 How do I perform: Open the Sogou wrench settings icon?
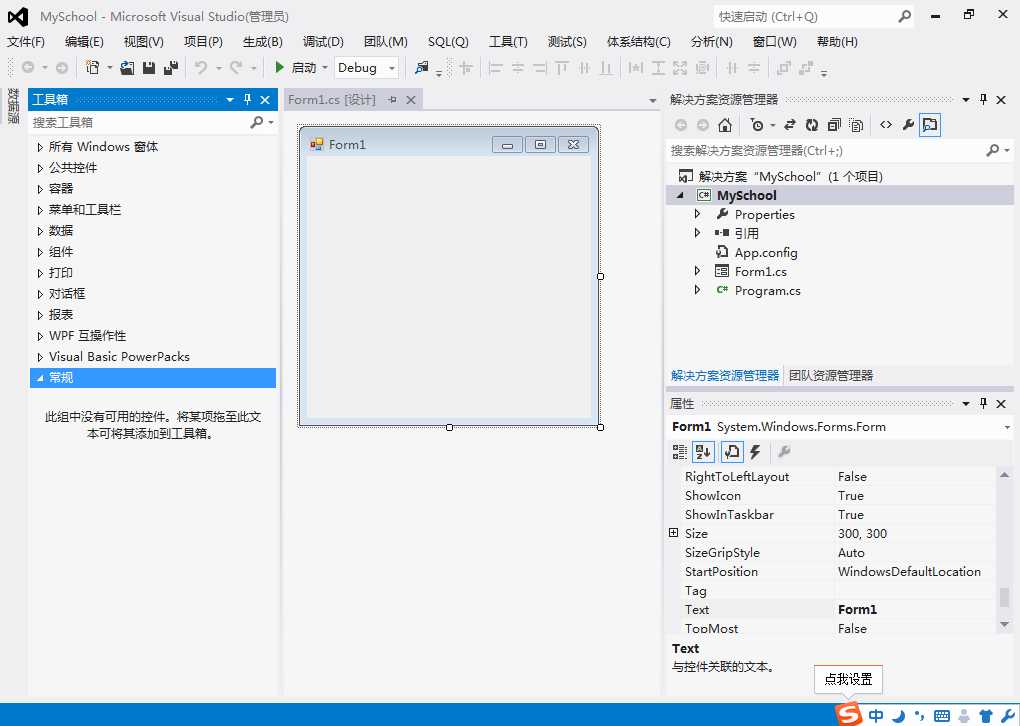pos(1007,716)
